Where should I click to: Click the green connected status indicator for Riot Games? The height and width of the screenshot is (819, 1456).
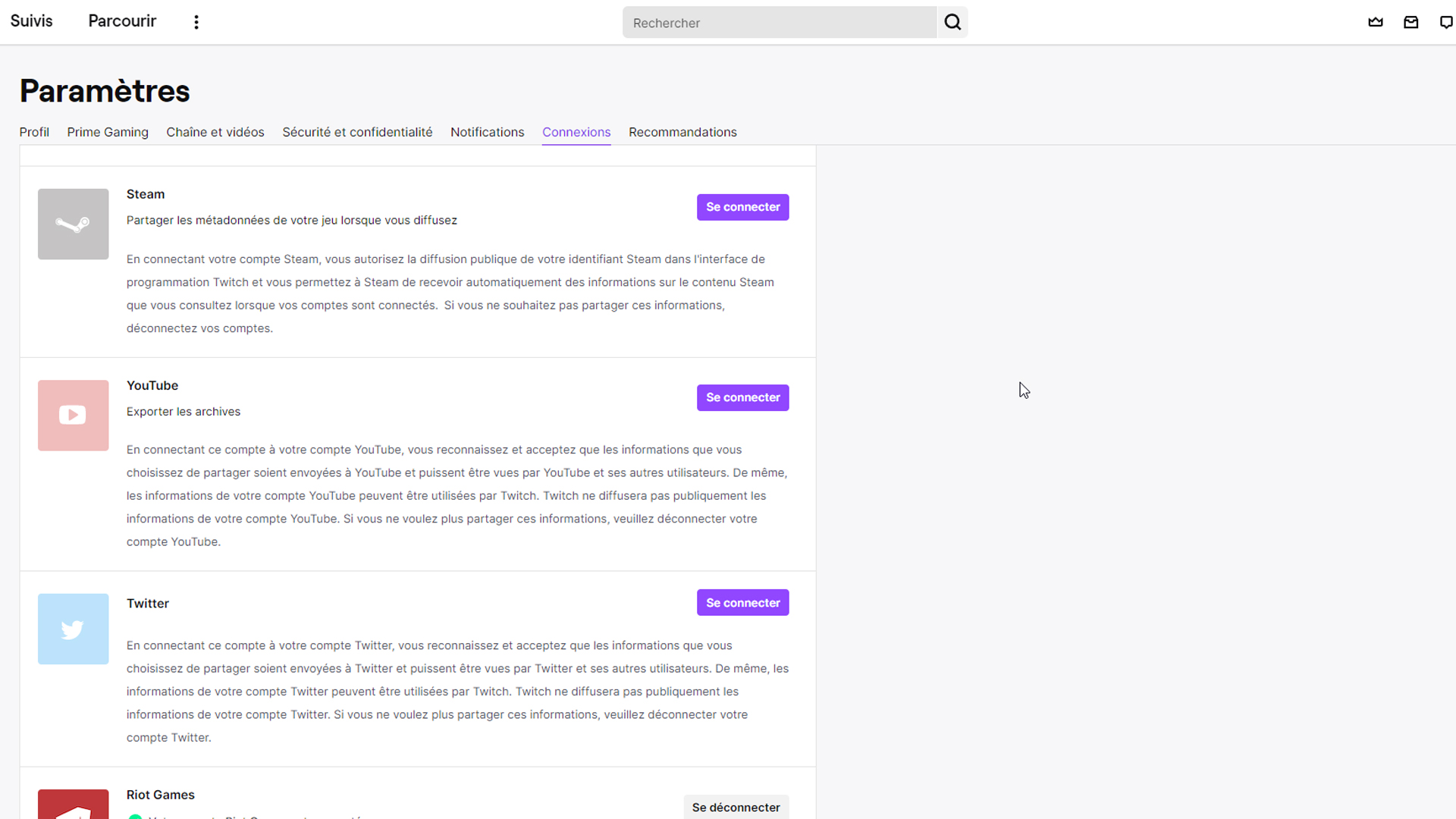click(x=134, y=817)
